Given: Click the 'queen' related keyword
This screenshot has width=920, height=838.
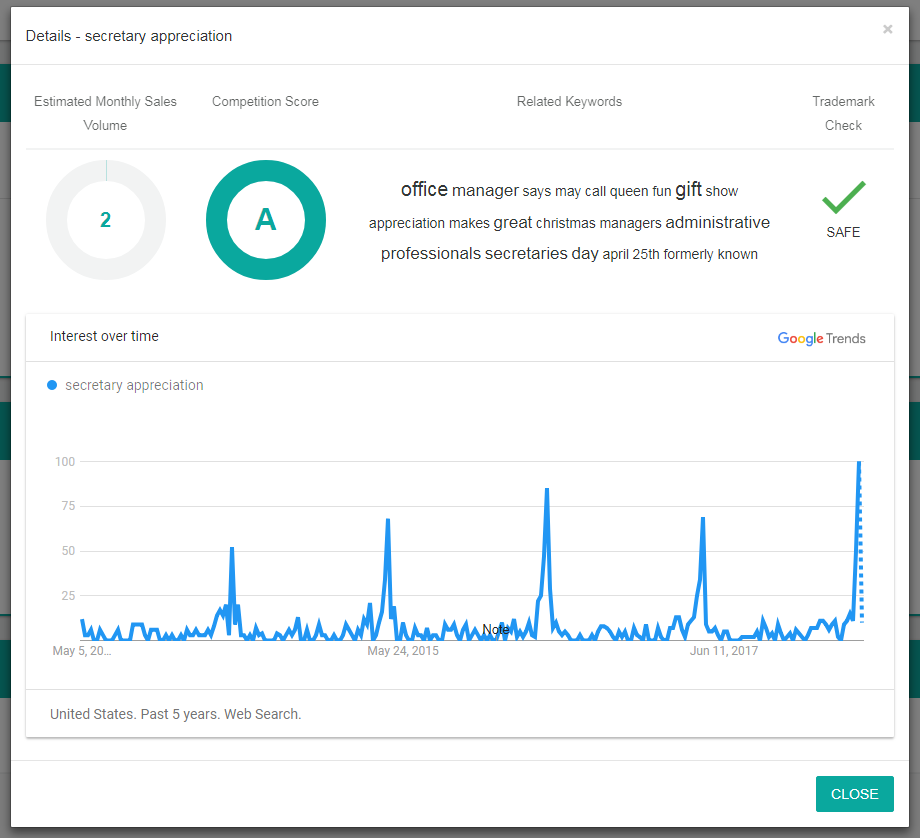Looking at the screenshot, I should point(629,192).
